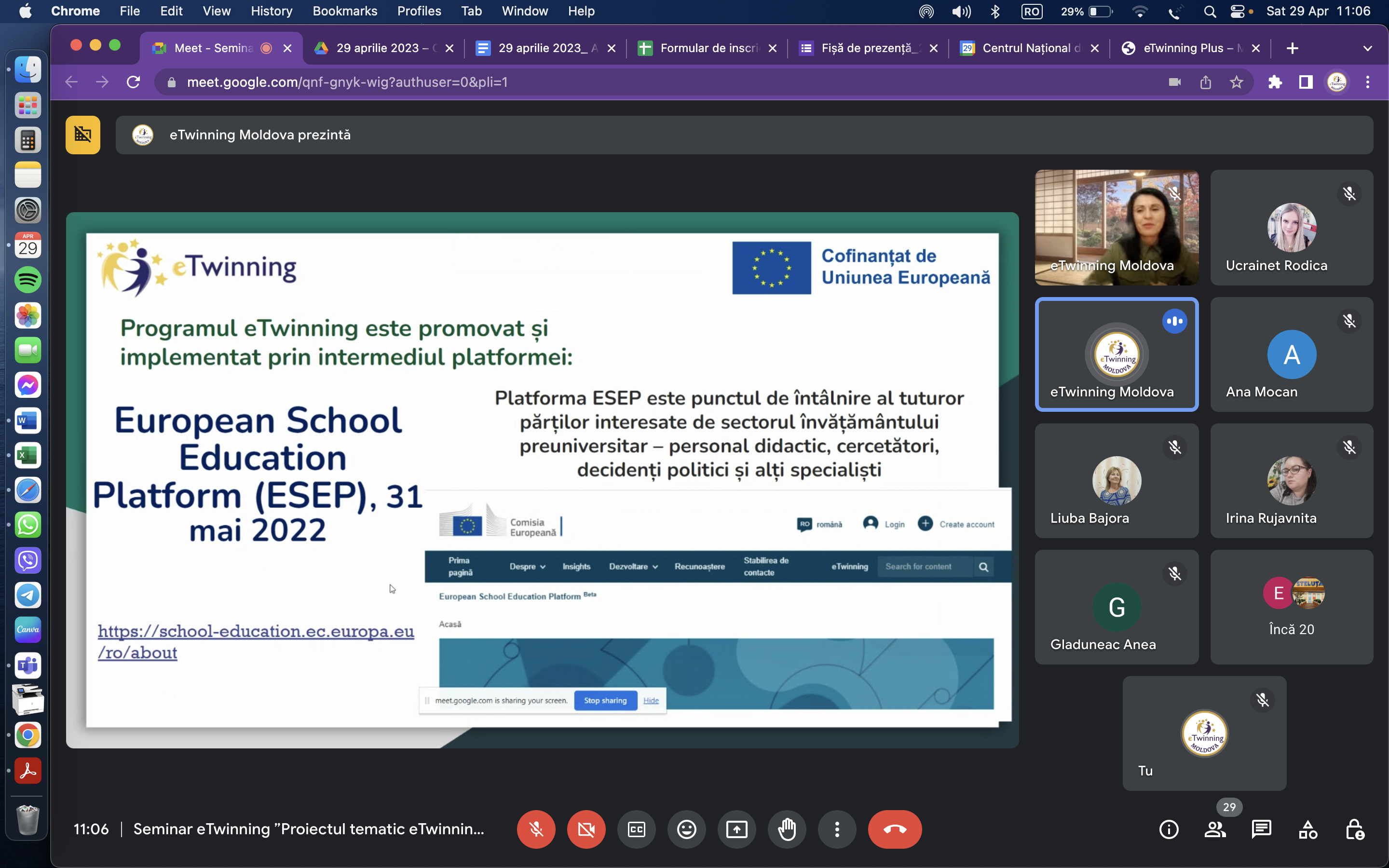Open battery status 29% menu
This screenshot has width=1389, height=868.
1087,11
